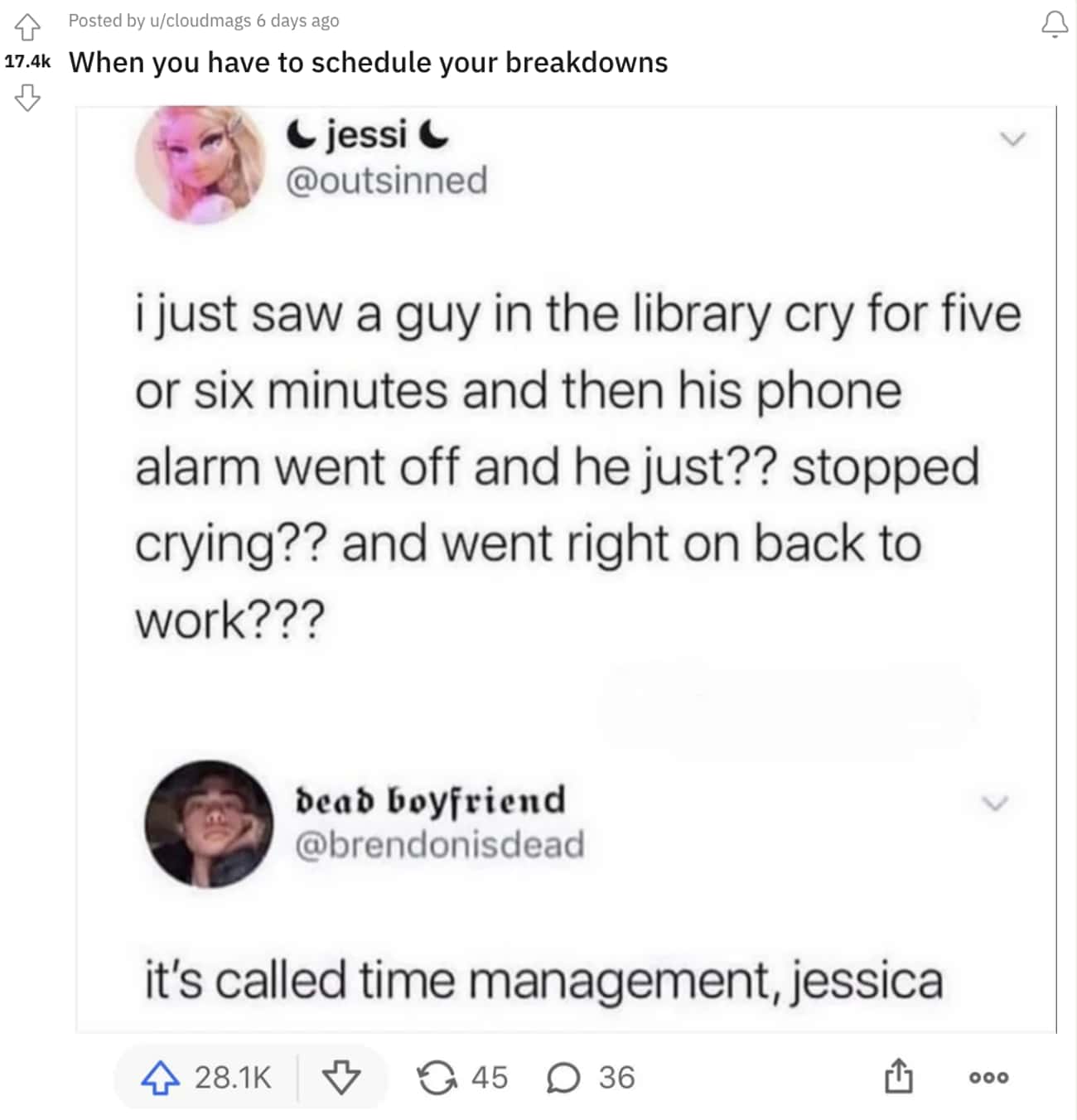The width and height of the screenshot is (1077, 1120).
Task: Open the post title about scheduling breakdowns
Action: pos(368,62)
